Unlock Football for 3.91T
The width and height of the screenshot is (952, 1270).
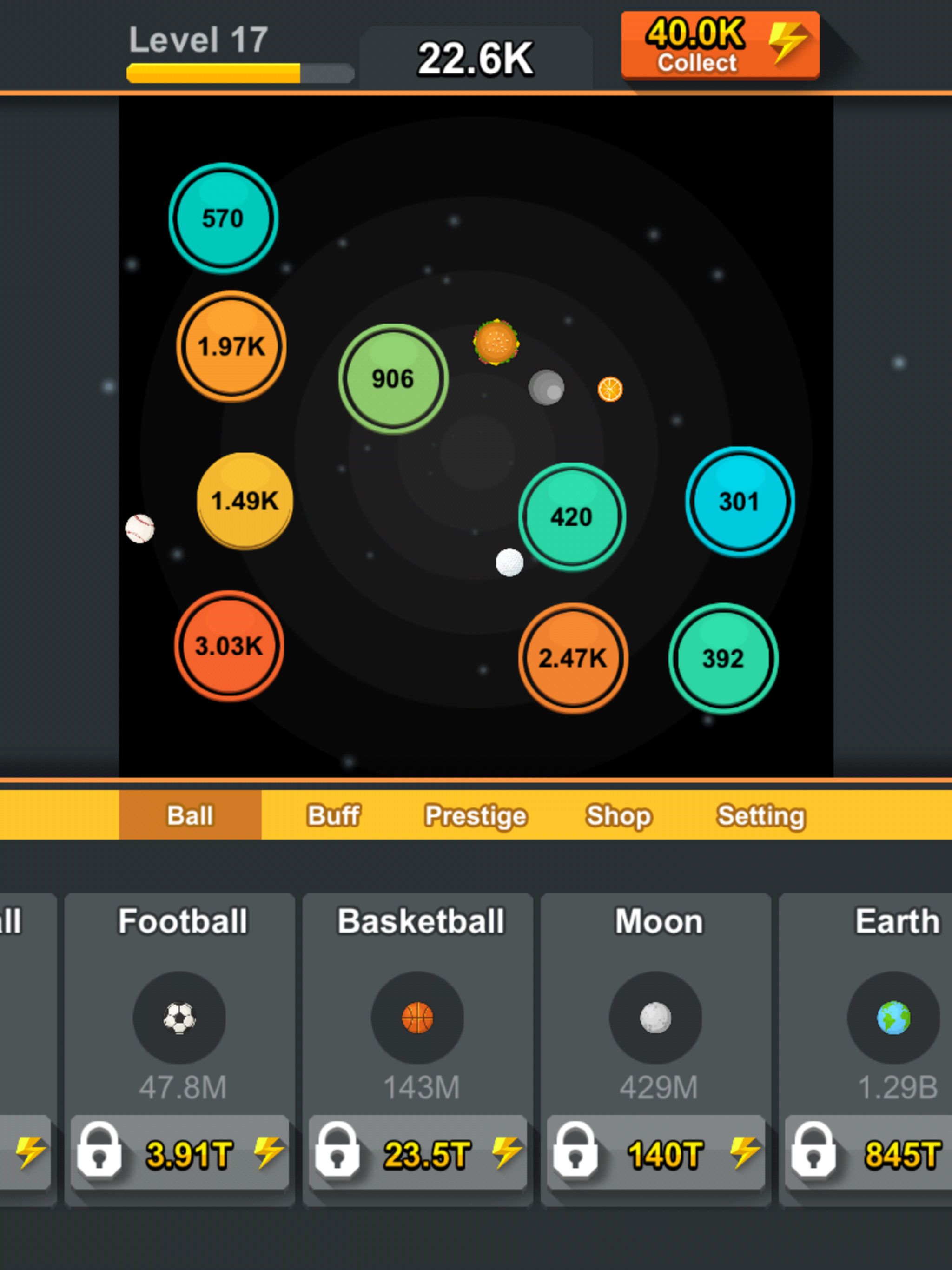180,1153
